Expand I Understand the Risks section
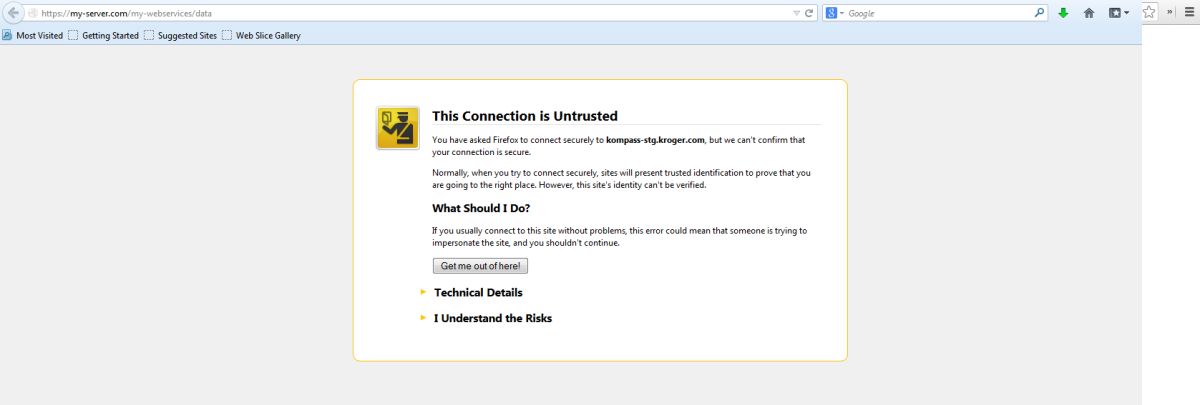This screenshot has height=405, width=1200. click(x=486, y=318)
